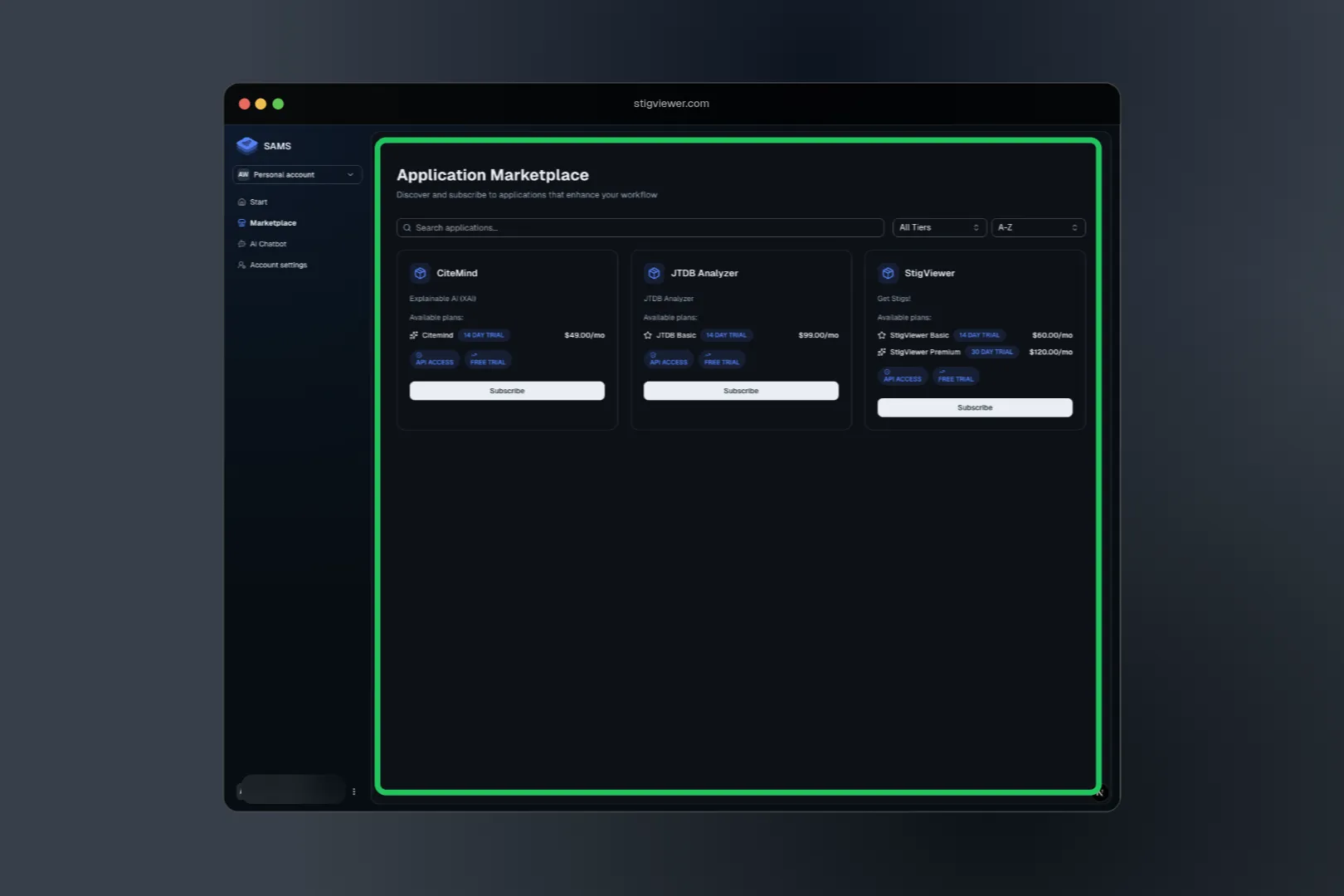Subscribe to JTDB Analyzer
Image resolution: width=1344 pixels, height=896 pixels.
(x=740, y=390)
